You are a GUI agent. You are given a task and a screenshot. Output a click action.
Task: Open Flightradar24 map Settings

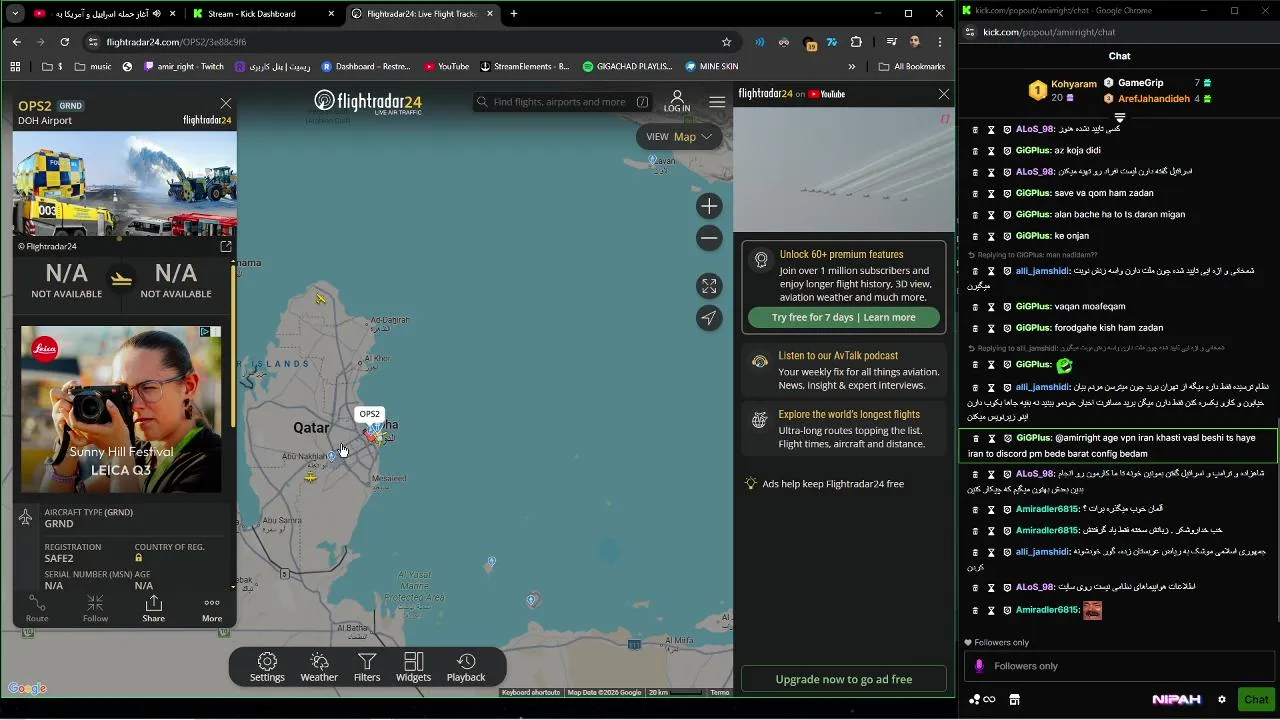tap(267, 667)
